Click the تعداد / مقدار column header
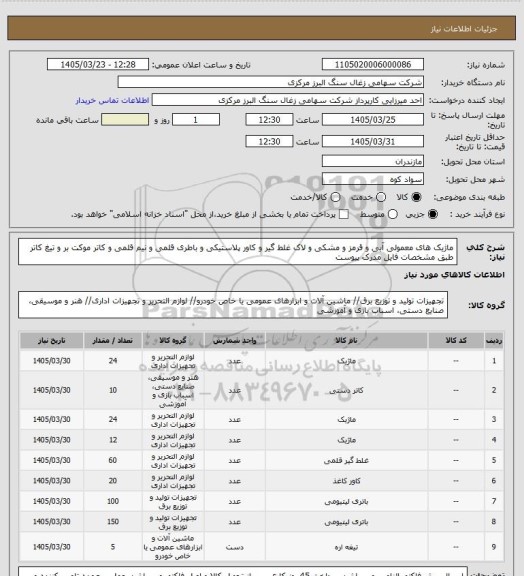 [112, 341]
